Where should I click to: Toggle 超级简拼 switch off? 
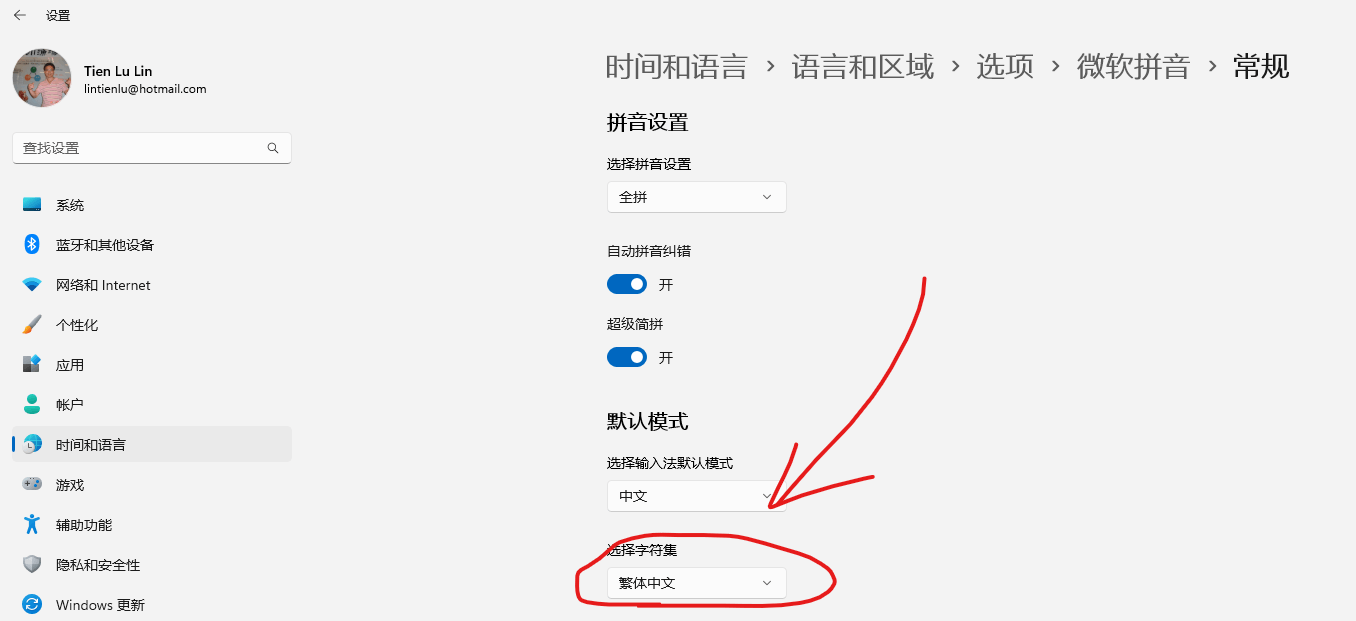coord(627,357)
